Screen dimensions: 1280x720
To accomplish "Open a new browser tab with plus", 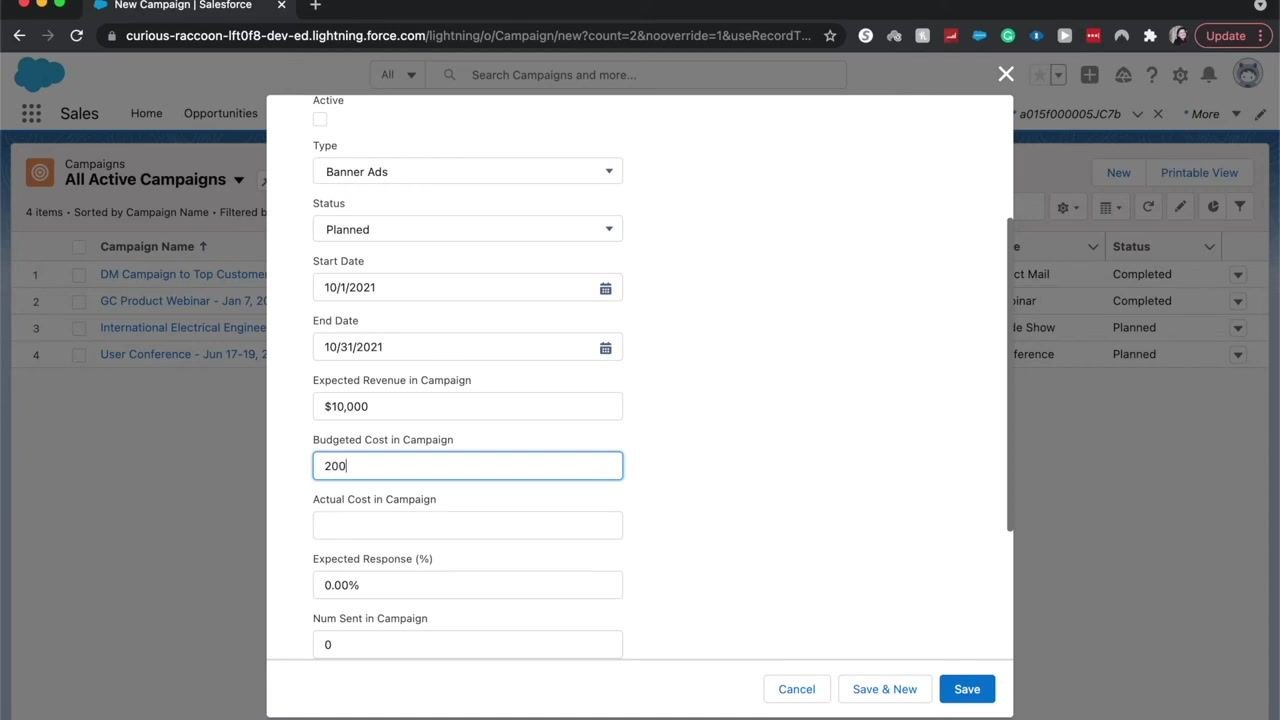I will pyautogui.click(x=315, y=6).
